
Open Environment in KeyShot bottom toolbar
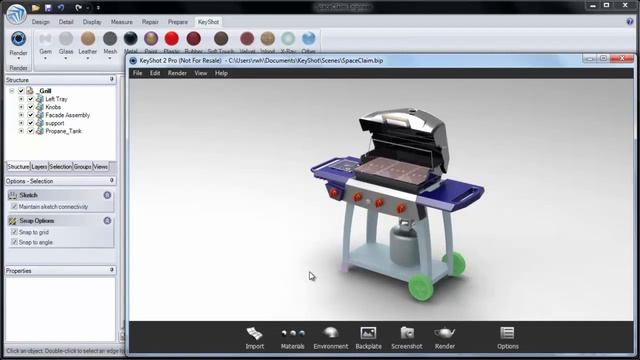pyautogui.click(x=331, y=338)
